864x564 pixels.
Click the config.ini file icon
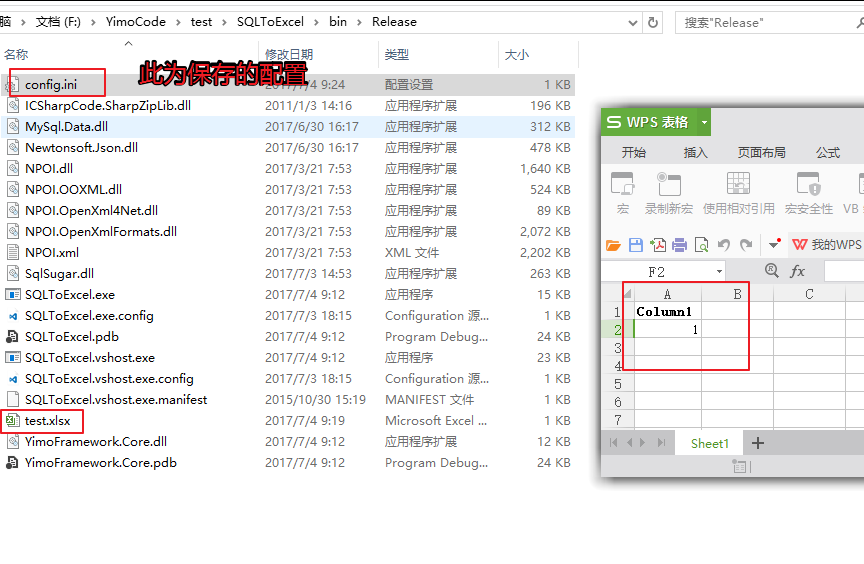pos(12,85)
